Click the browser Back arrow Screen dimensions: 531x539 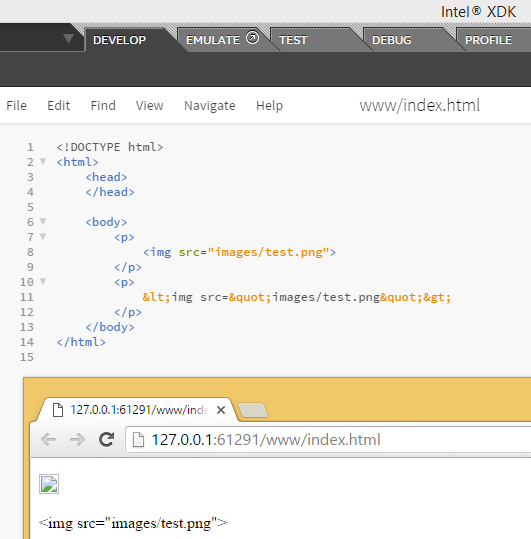coord(48,439)
